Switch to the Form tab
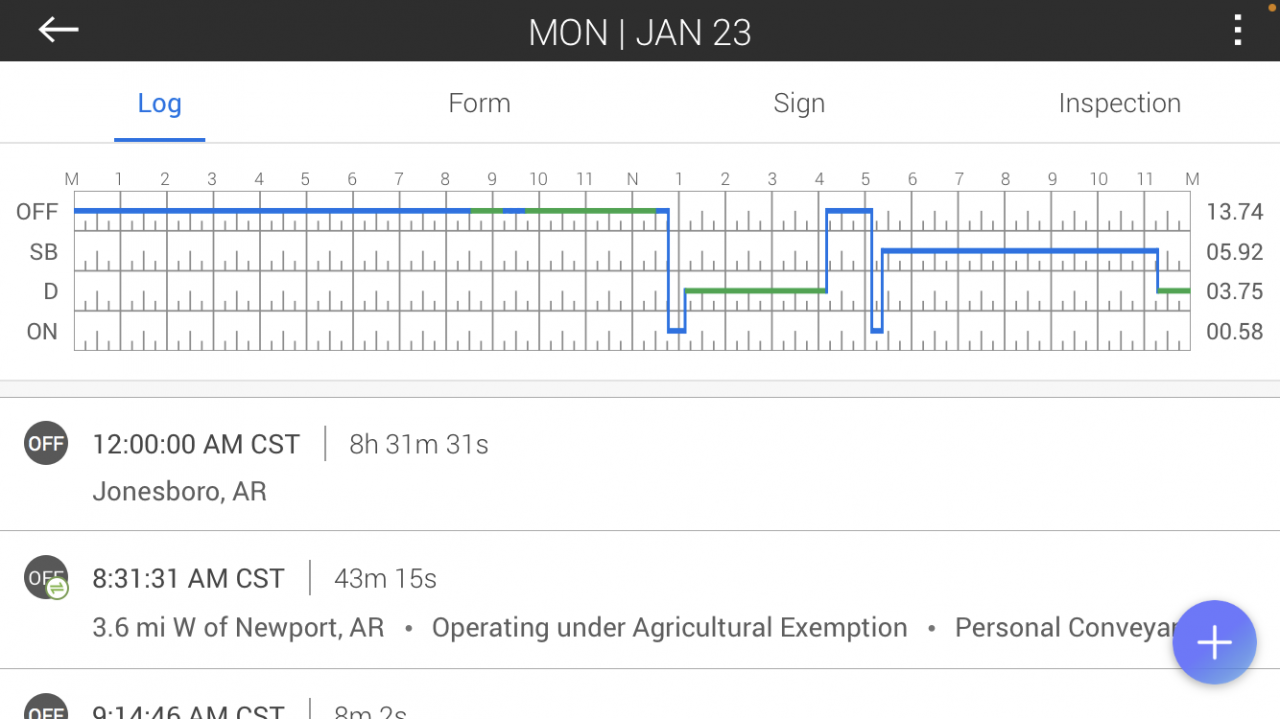 click(479, 103)
